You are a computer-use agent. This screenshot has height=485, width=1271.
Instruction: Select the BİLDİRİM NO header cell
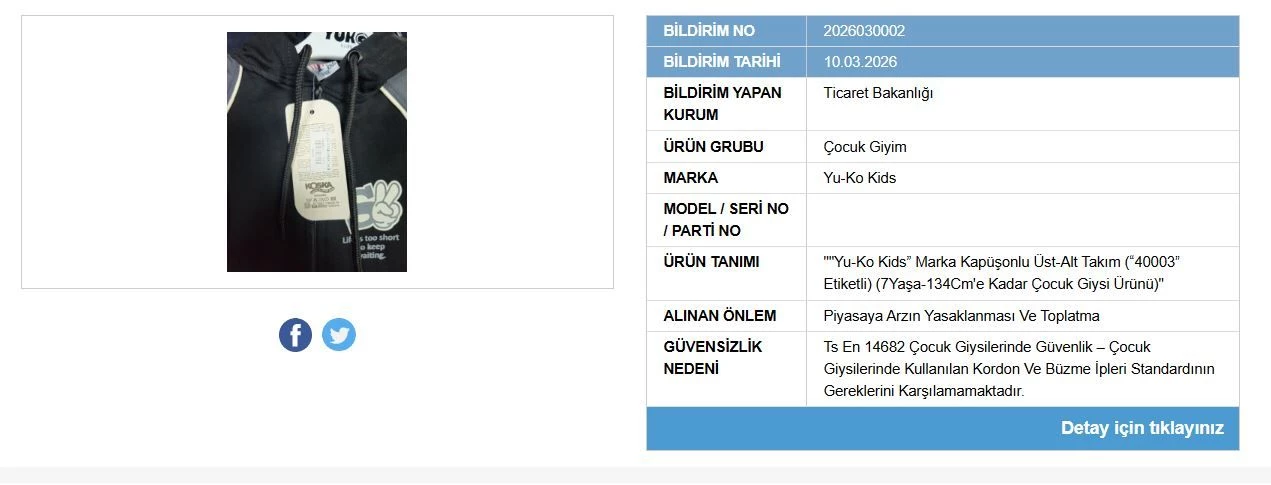(x=709, y=31)
